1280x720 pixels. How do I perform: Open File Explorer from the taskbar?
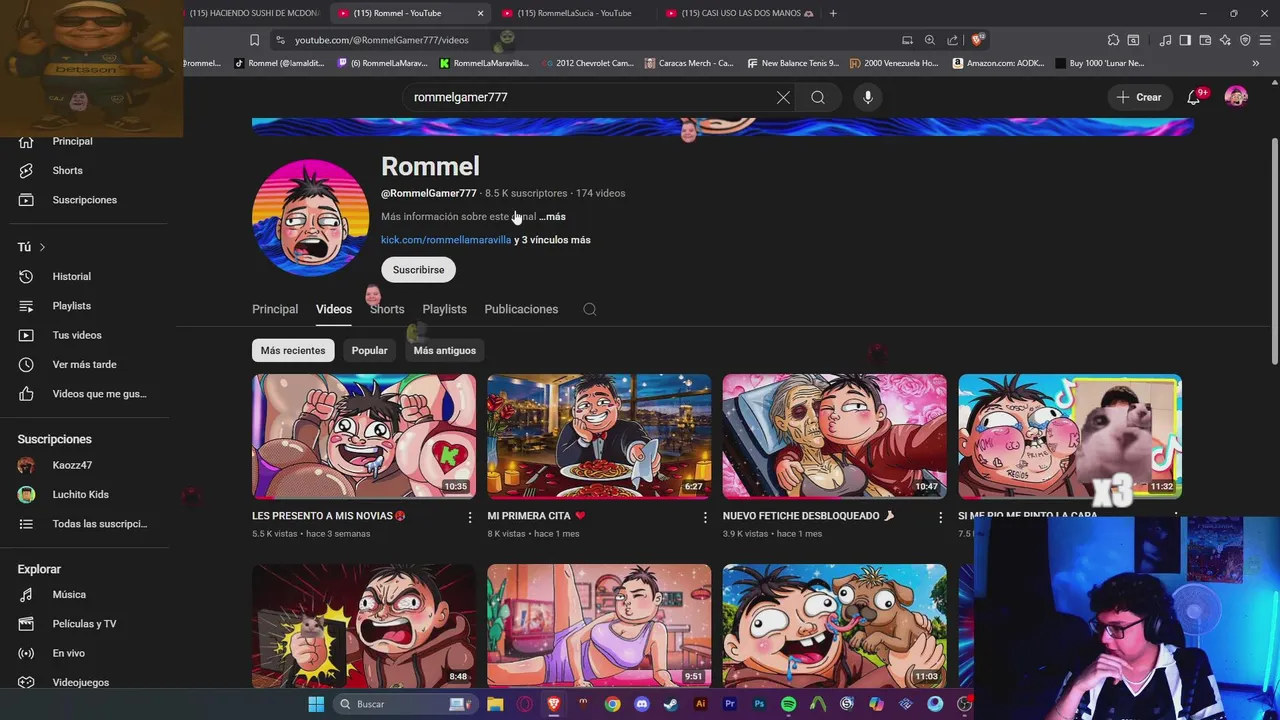click(x=495, y=704)
